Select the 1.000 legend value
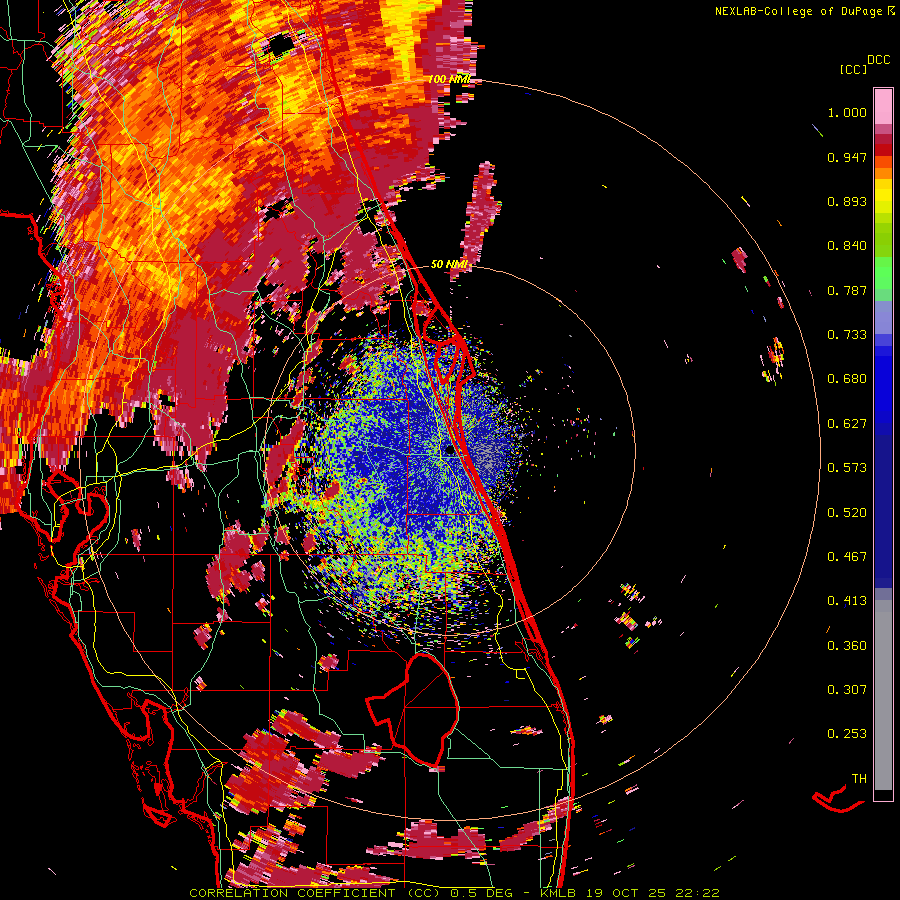 tap(847, 112)
